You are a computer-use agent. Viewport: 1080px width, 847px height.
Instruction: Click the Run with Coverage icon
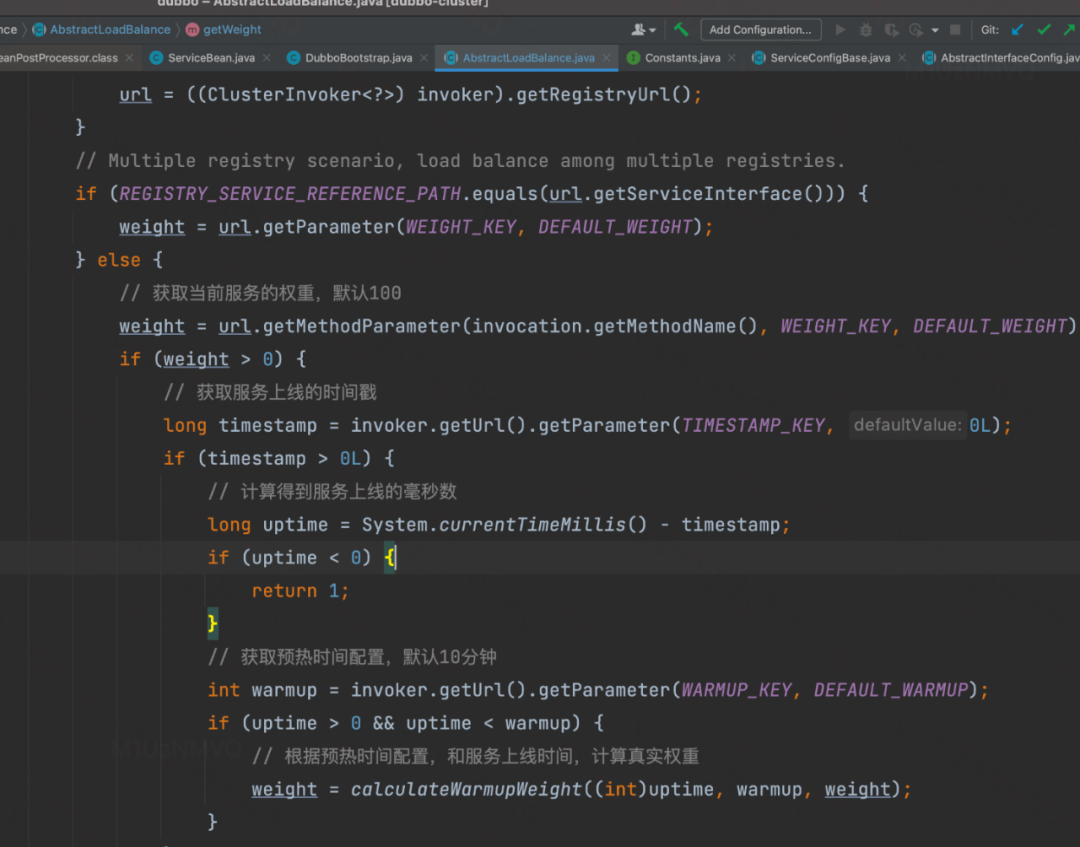[891, 30]
